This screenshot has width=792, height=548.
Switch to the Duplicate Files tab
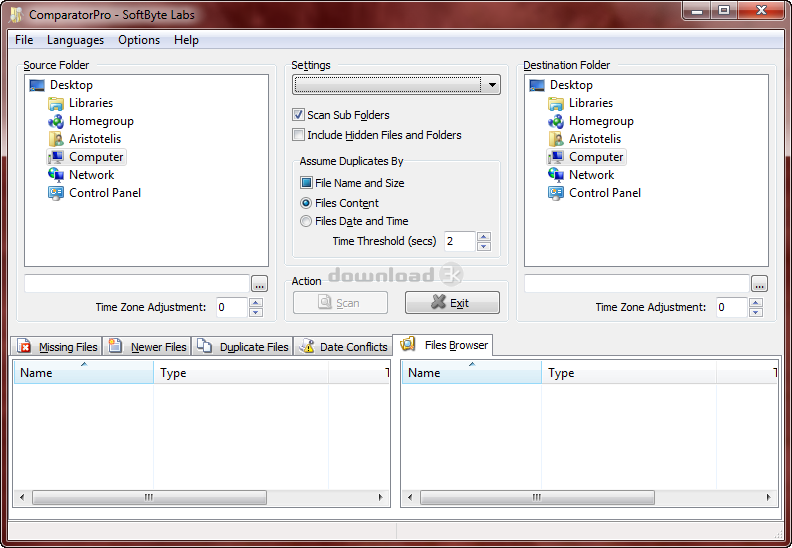(242, 346)
